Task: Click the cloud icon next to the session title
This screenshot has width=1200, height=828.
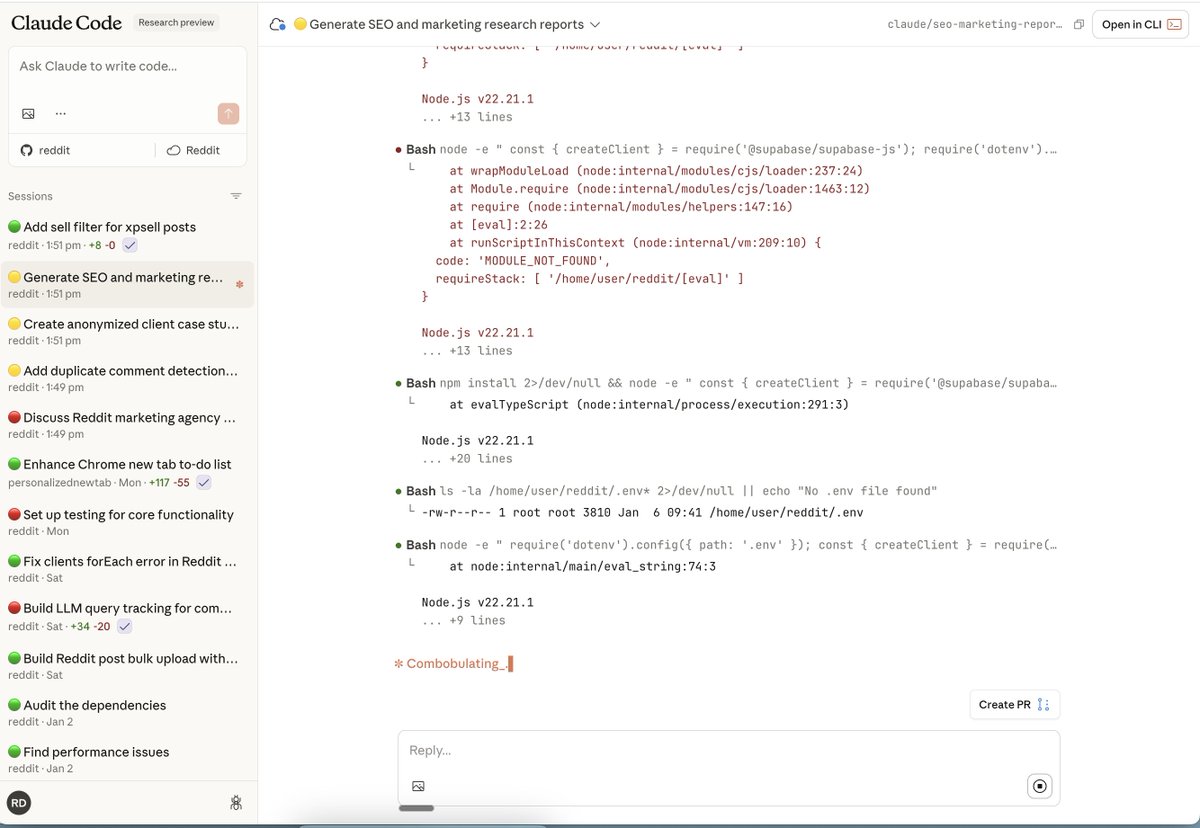Action: point(278,23)
